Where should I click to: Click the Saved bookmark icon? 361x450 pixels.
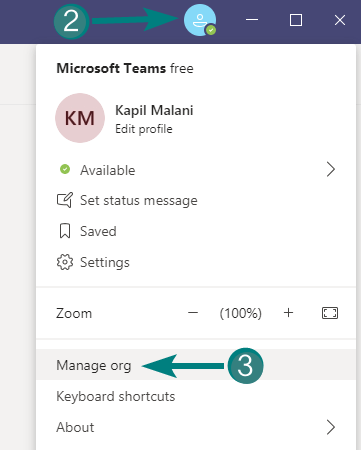point(65,231)
